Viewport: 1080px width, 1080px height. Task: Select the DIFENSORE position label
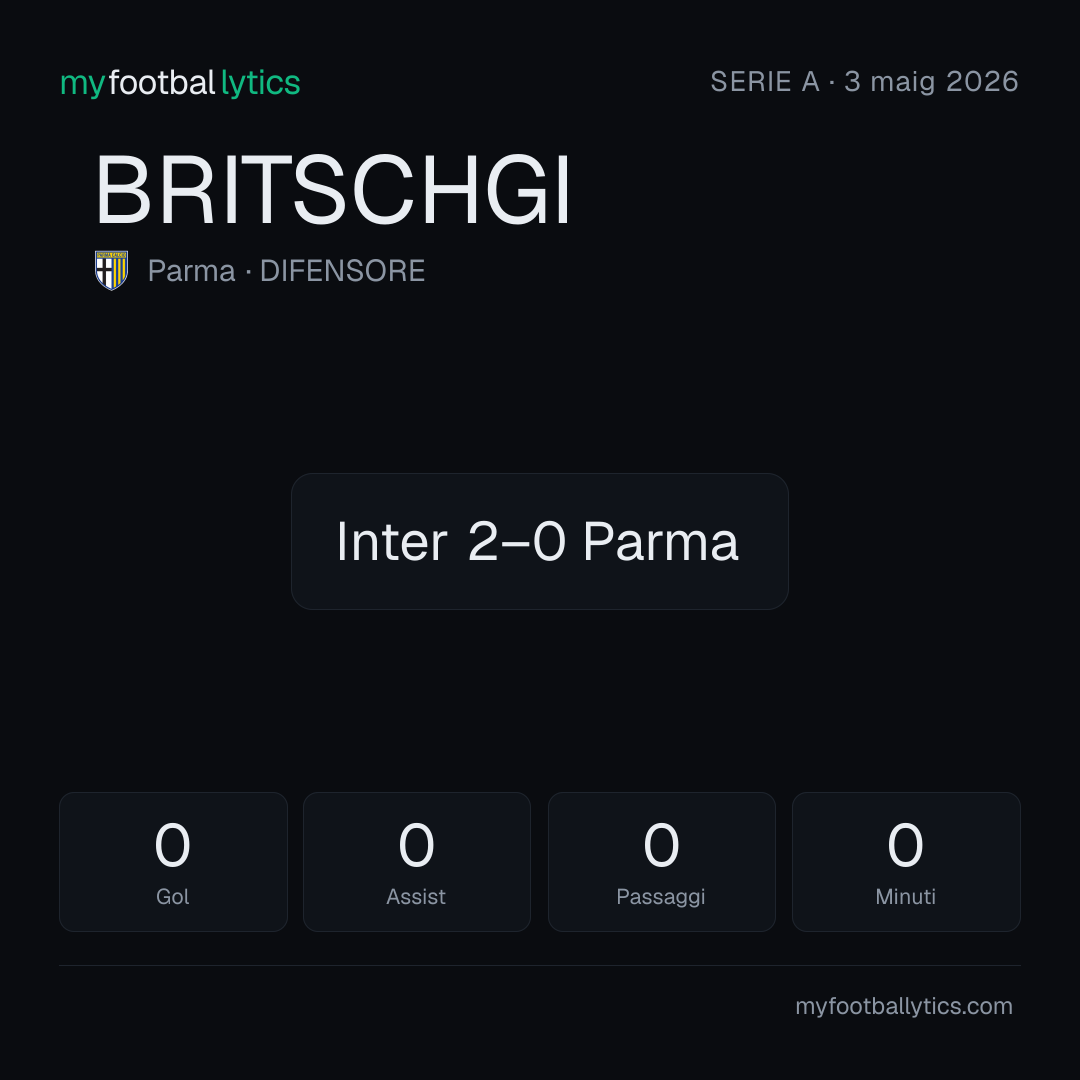[x=342, y=271]
